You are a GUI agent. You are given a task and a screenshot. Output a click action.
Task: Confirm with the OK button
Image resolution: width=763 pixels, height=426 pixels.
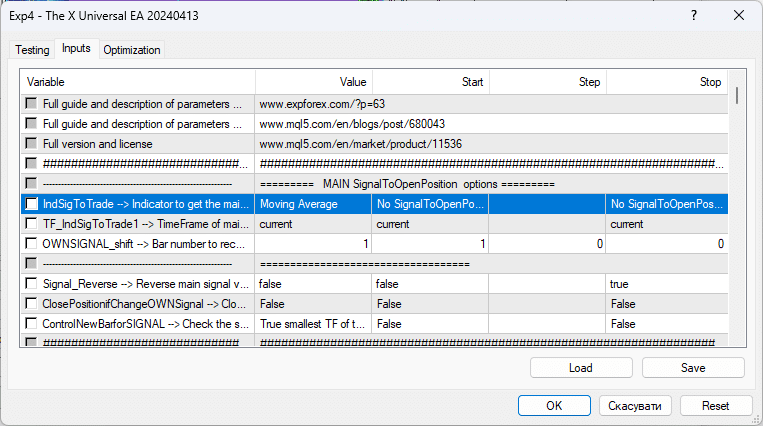(x=553, y=406)
